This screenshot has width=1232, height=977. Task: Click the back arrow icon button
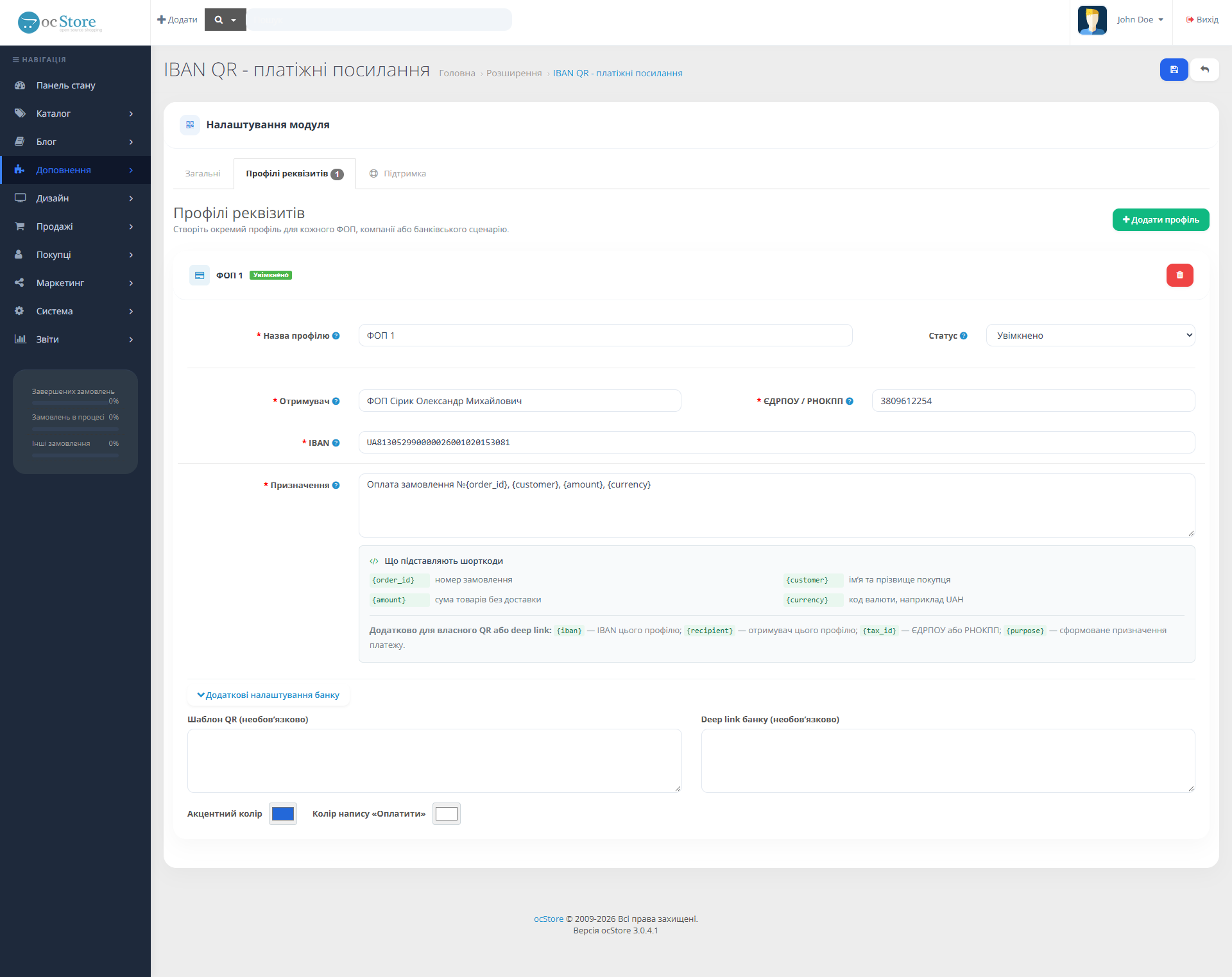(1204, 69)
